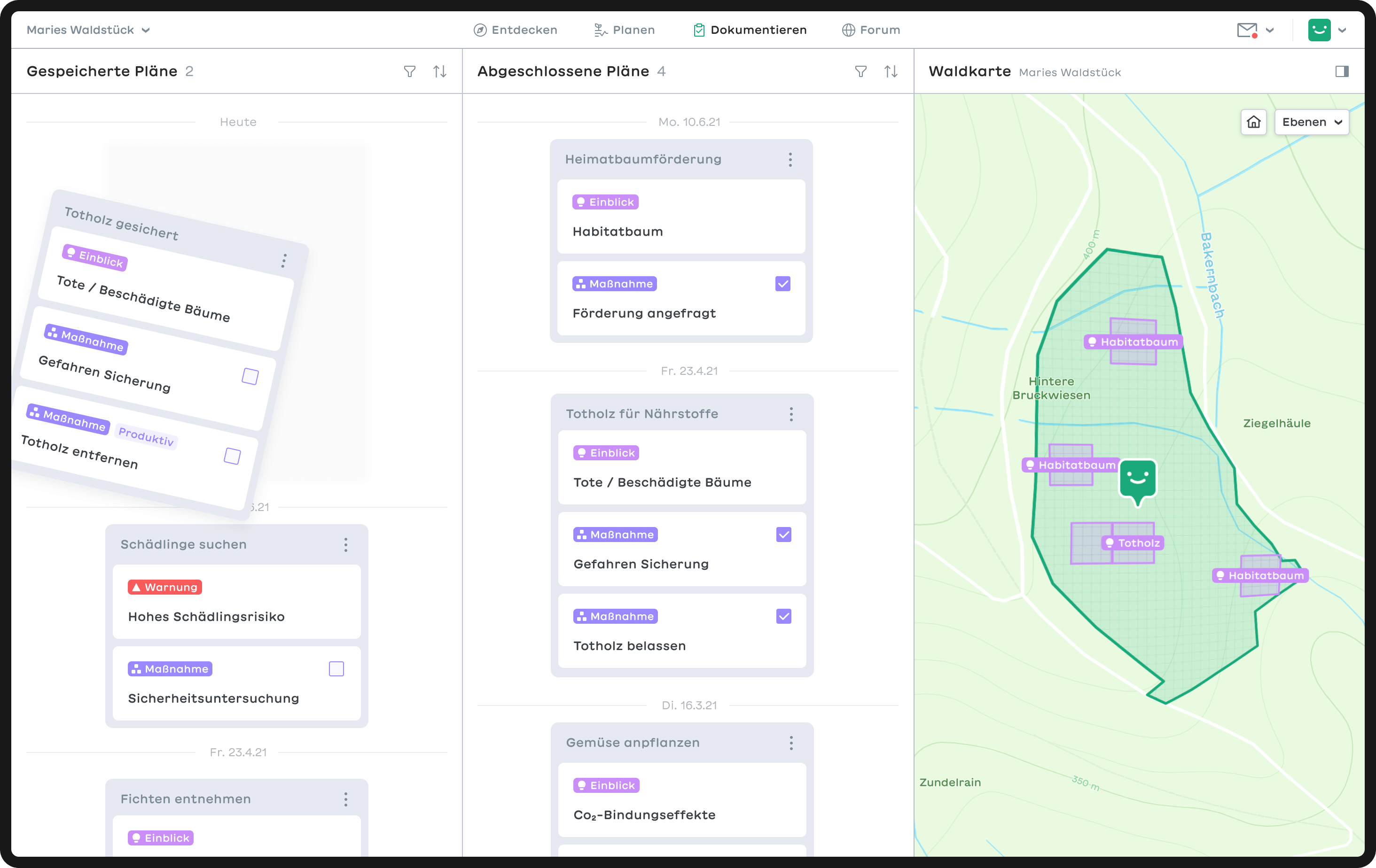Click the Produktiv tag on Totholz entfernen
This screenshot has width=1376, height=868.
[x=146, y=436]
